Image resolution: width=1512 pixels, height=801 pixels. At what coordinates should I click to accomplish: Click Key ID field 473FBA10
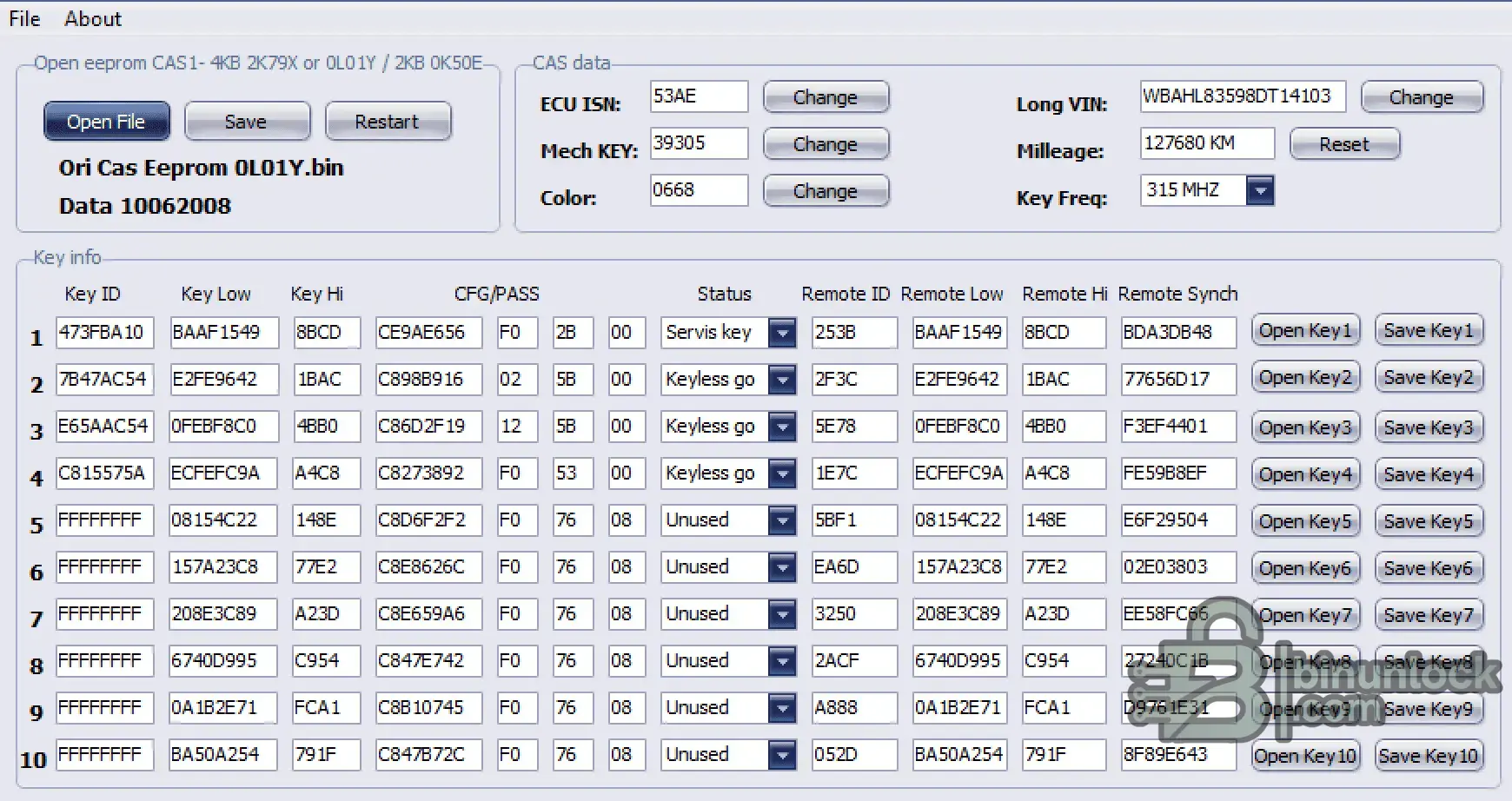coord(105,333)
